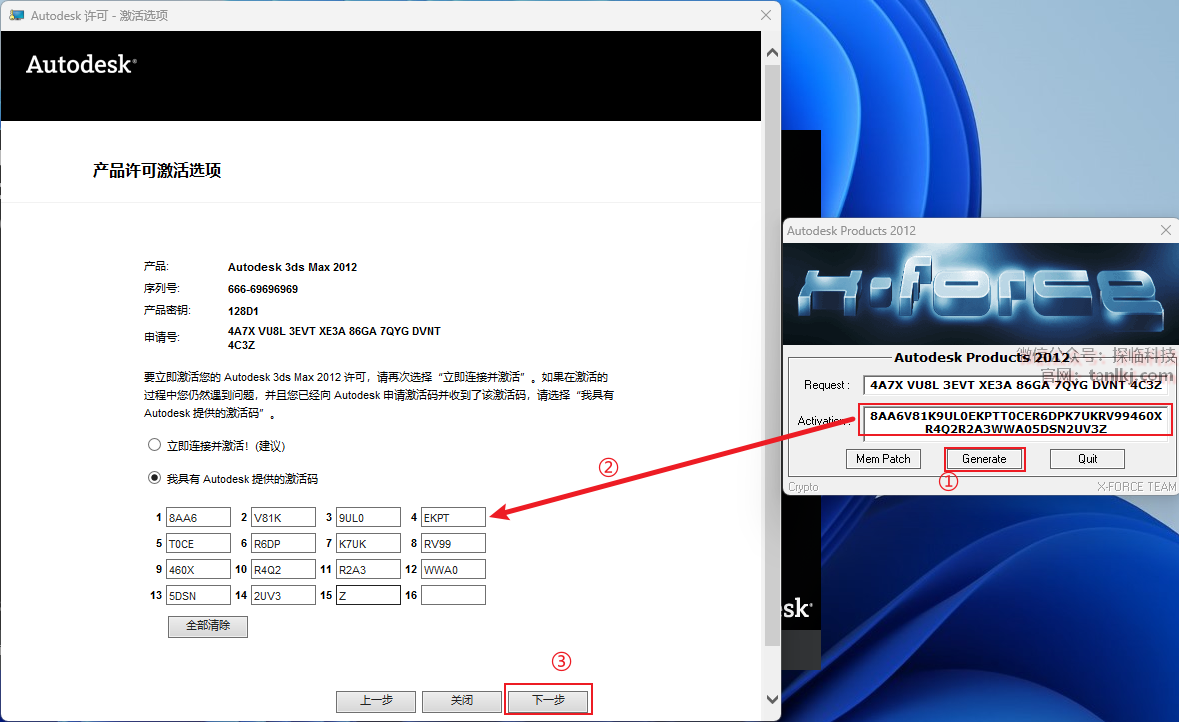Click the Quit button
This screenshot has height=722, width=1179.
click(1087, 459)
